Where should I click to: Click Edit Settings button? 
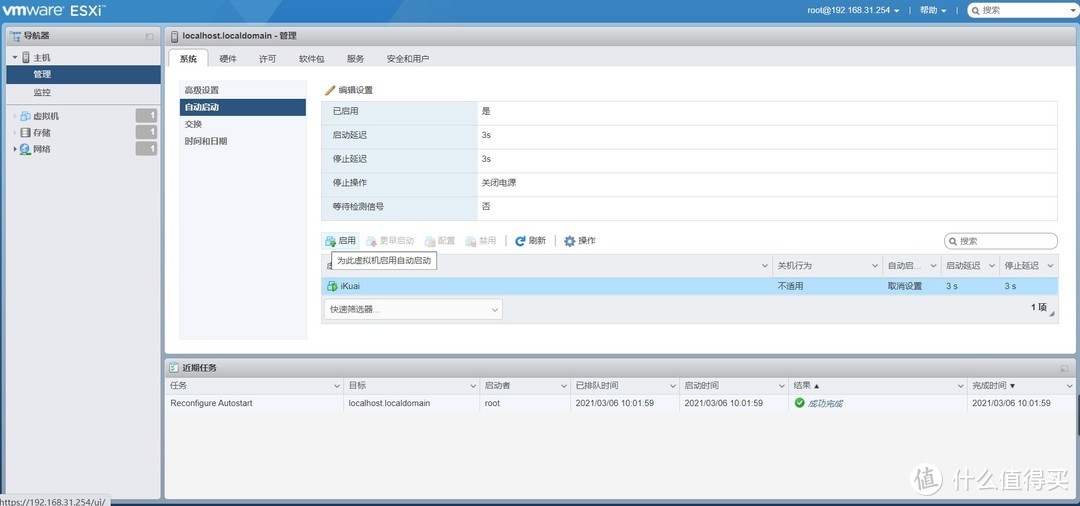(x=349, y=90)
